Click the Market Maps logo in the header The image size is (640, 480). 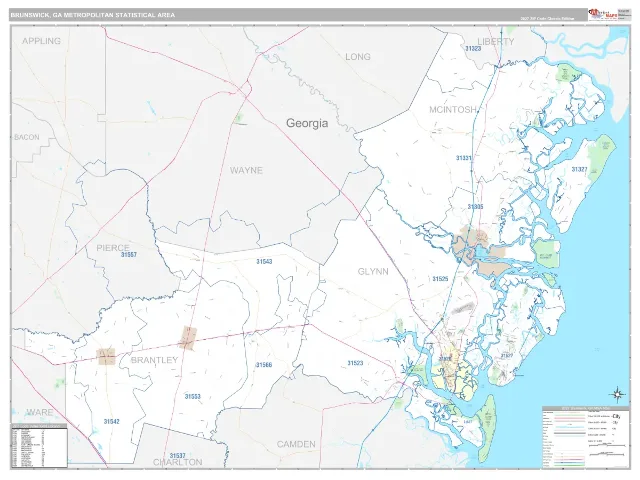603,14
